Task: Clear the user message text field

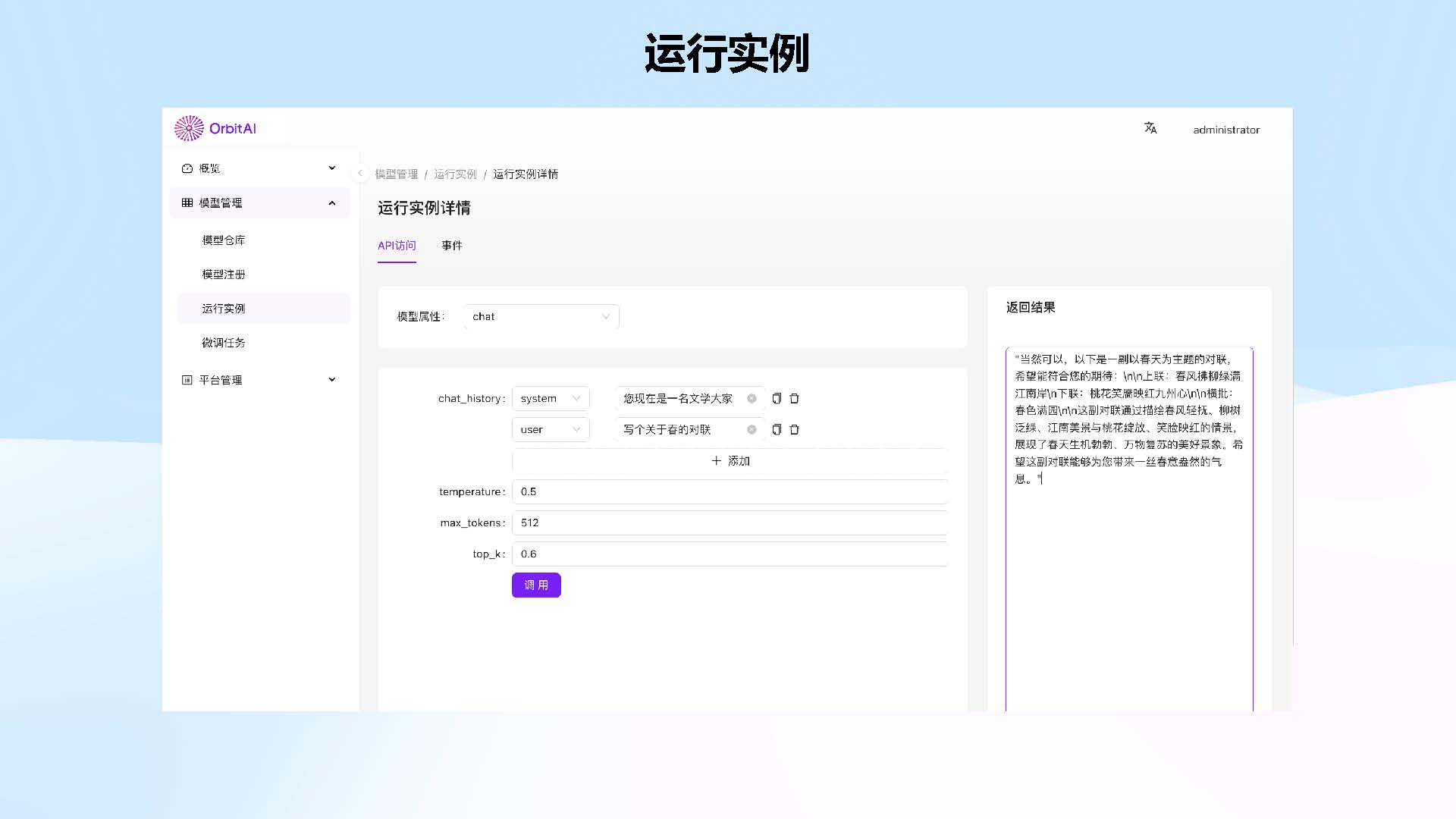Action: click(x=752, y=430)
